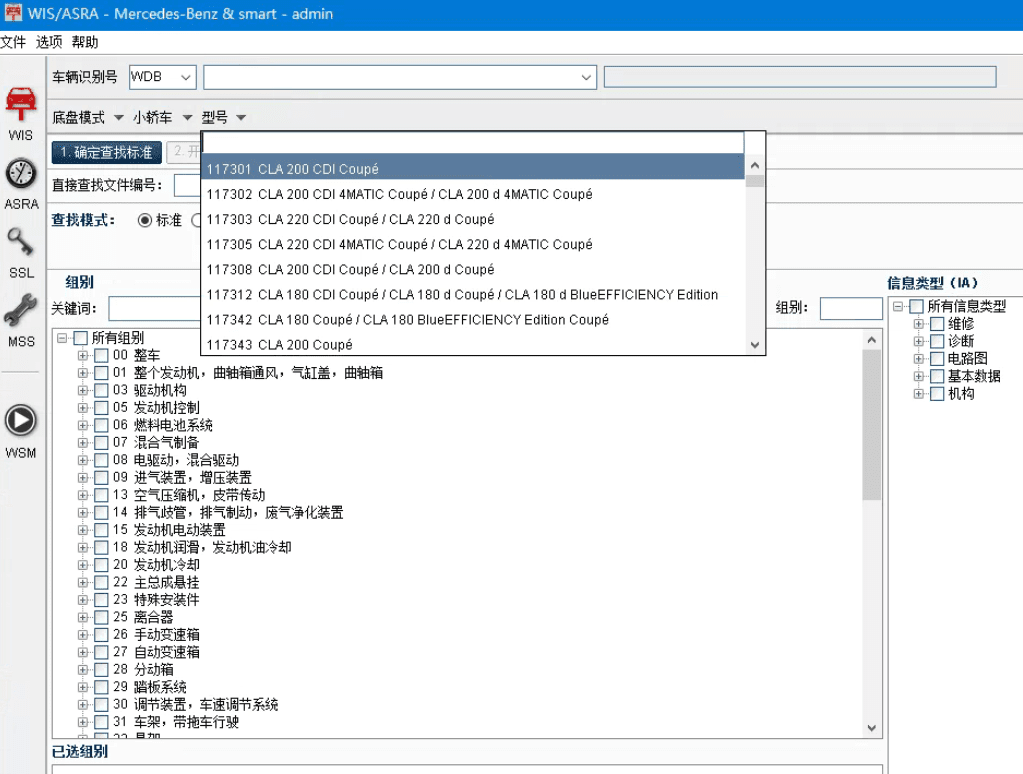Open the WIS car icon module
Screen dimensions: 1023x774
click(20, 105)
